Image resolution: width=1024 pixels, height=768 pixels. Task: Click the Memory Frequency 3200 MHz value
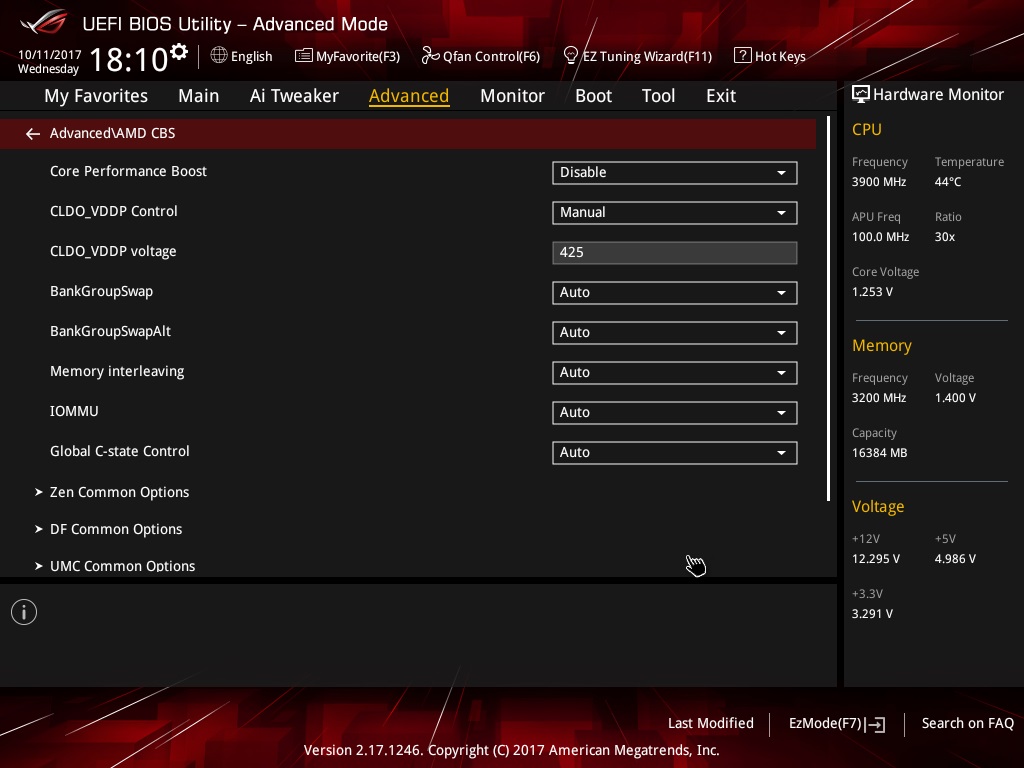879,398
